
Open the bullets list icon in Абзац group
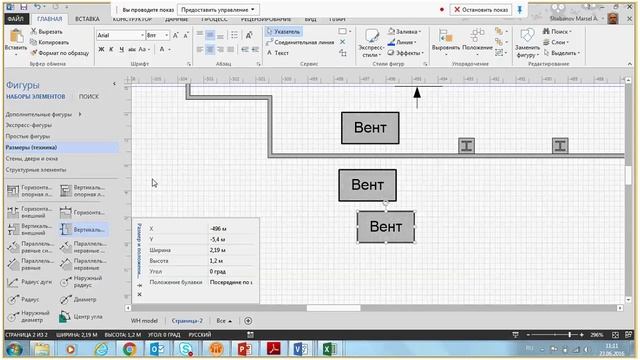234,35
